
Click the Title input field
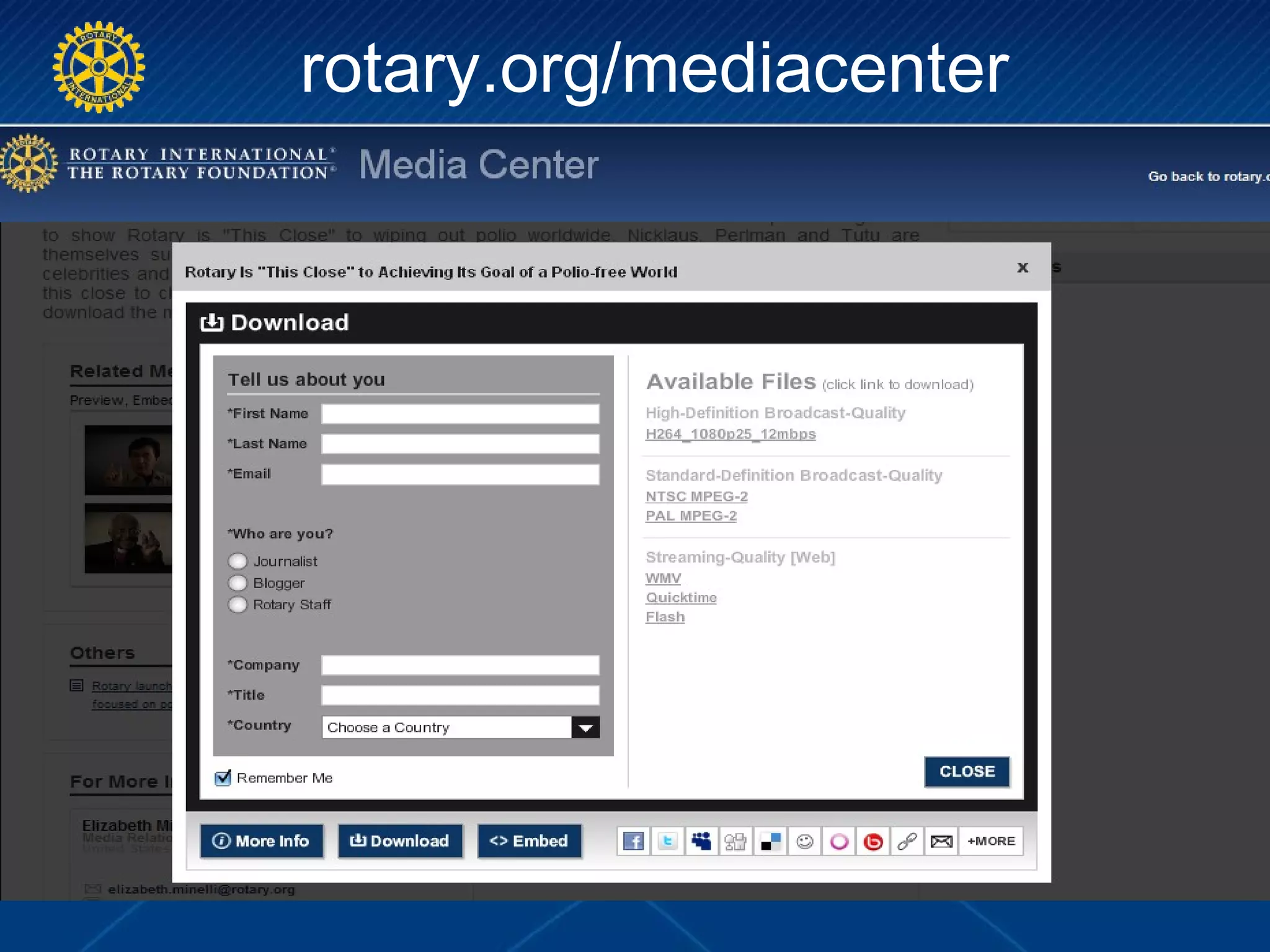(461, 695)
